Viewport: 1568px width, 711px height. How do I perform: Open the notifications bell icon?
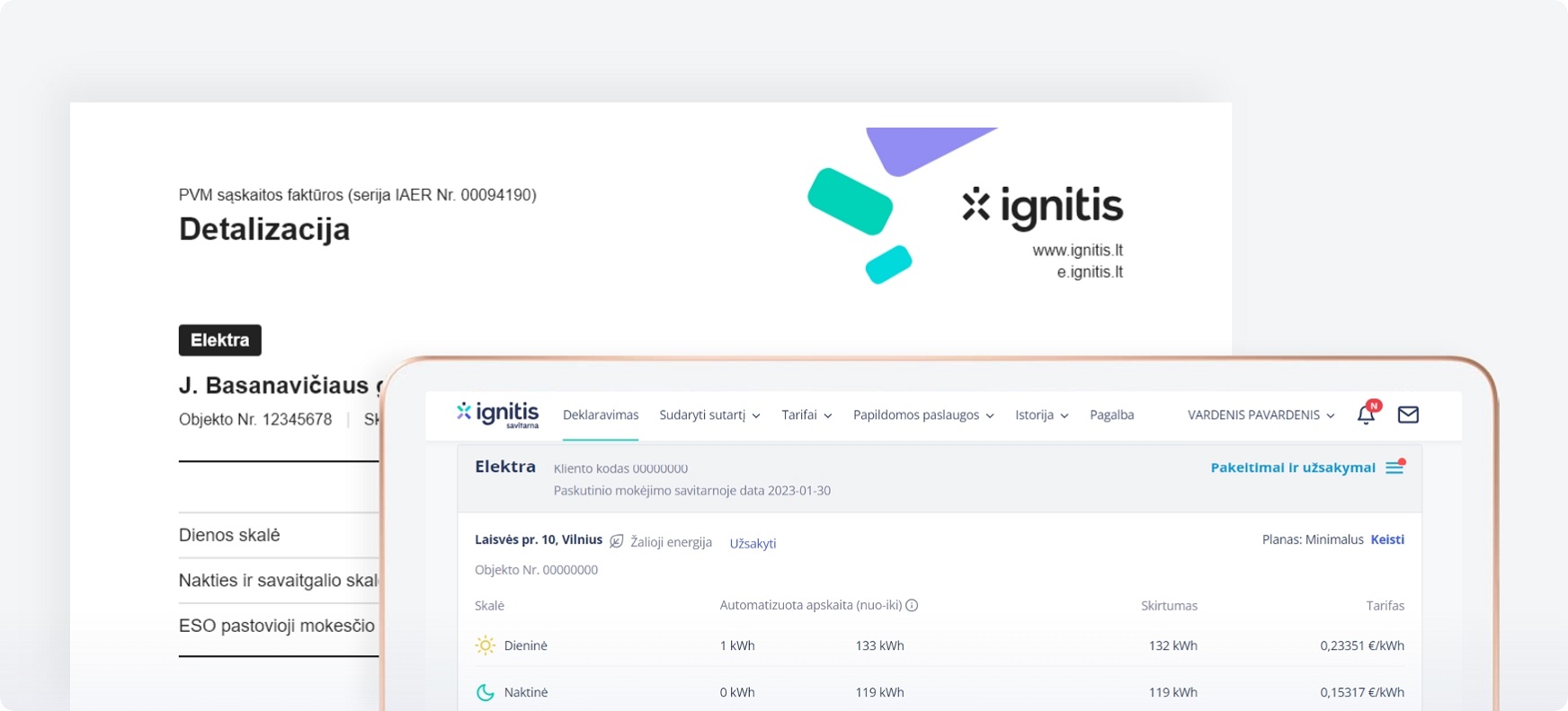1367,413
